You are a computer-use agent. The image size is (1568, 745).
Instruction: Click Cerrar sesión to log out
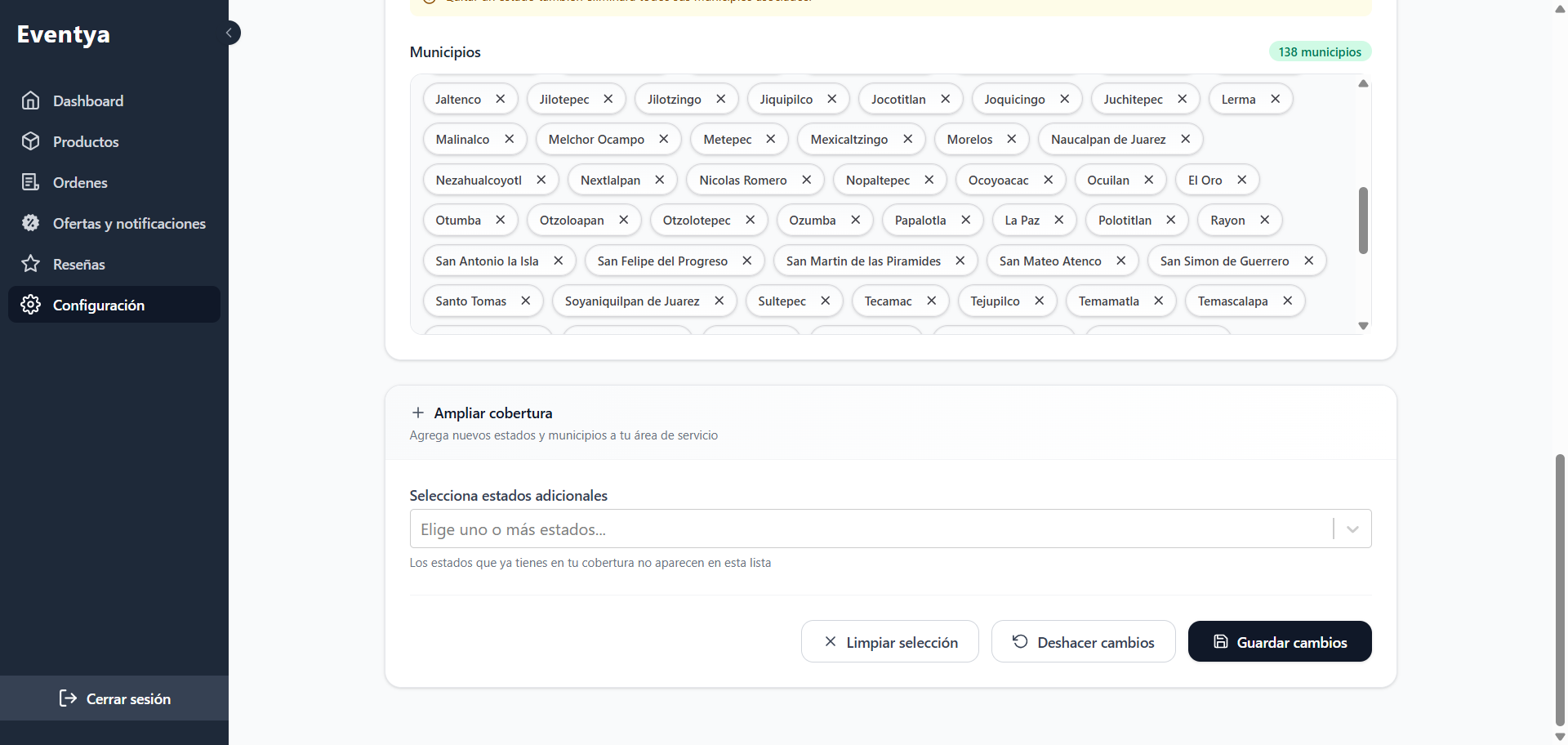[127, 698]
